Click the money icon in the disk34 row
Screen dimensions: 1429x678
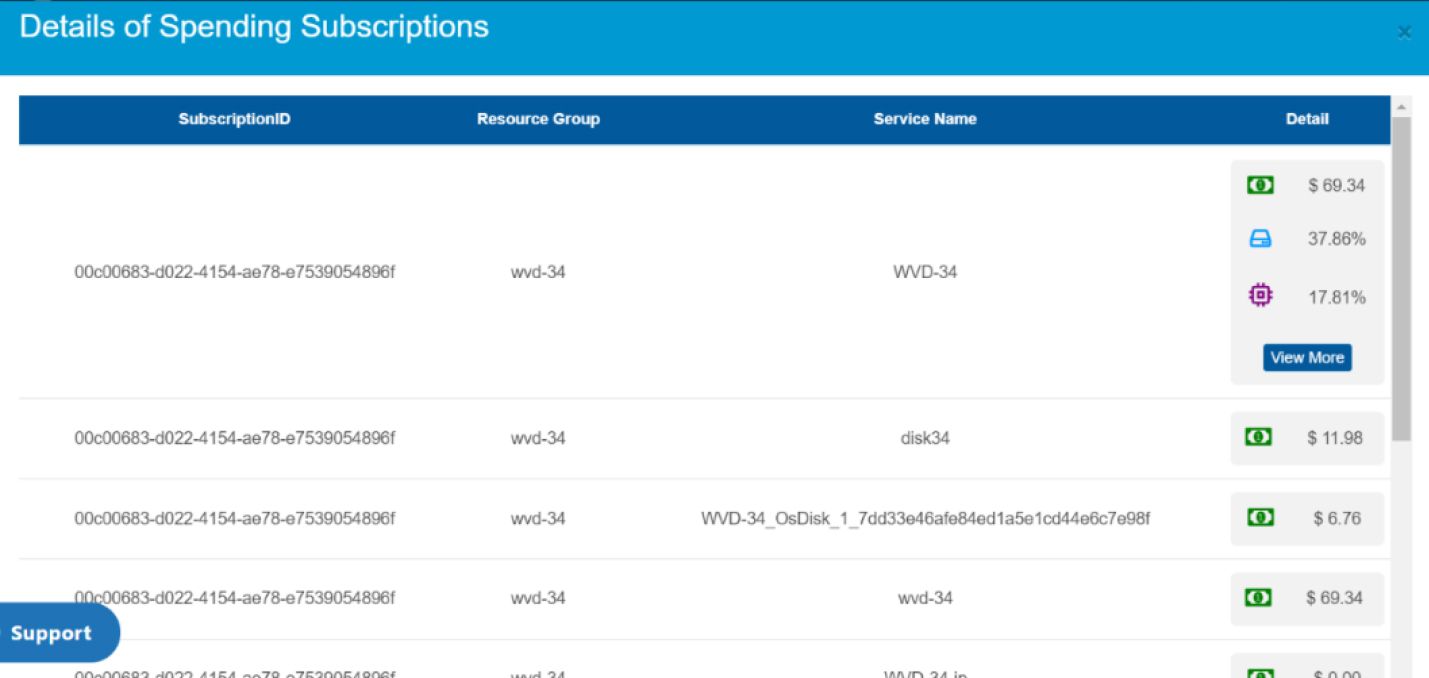[x=1258, y=437]
